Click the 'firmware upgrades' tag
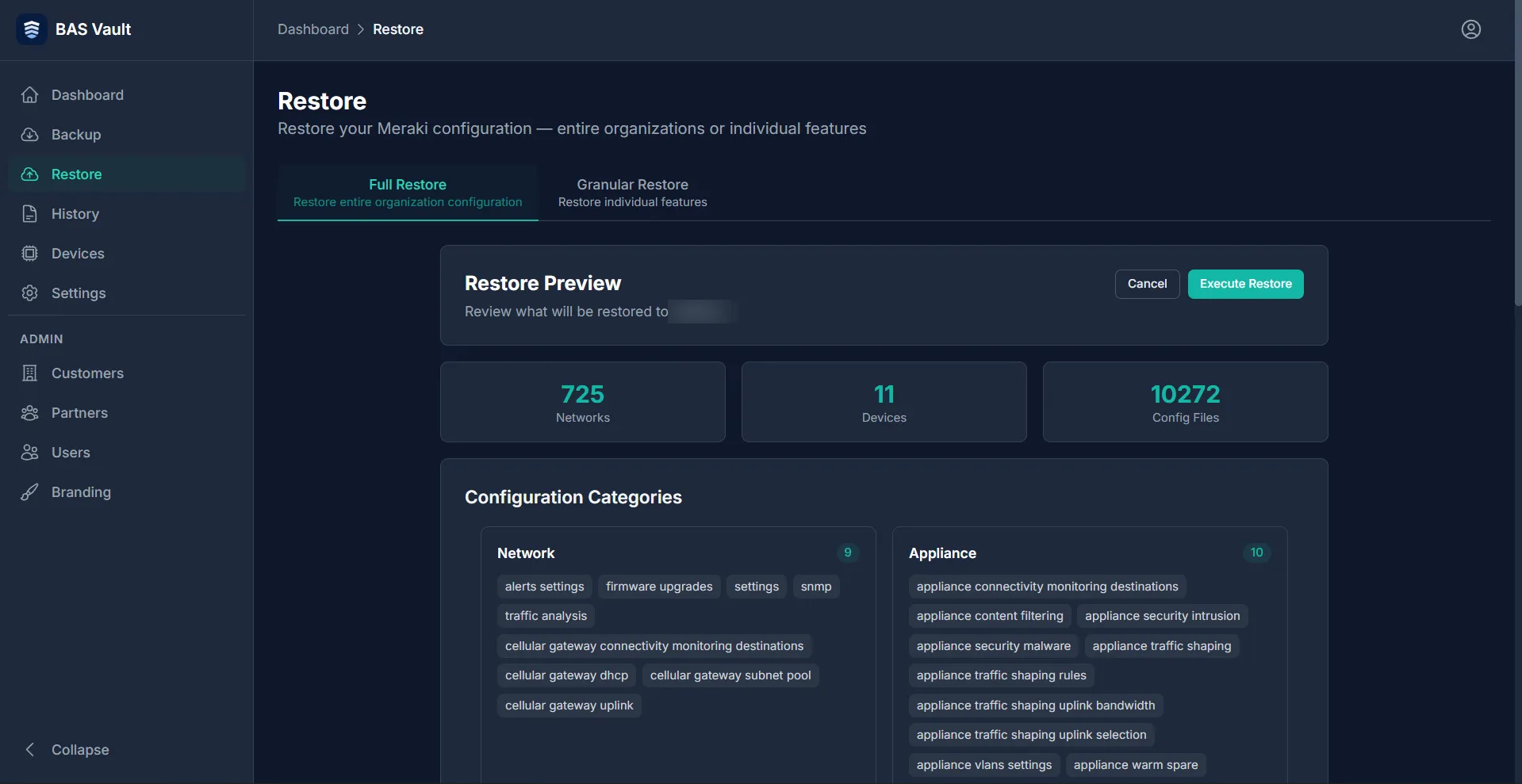Image resolution: width=1522 pixels, height=784 pixels. 659,587
